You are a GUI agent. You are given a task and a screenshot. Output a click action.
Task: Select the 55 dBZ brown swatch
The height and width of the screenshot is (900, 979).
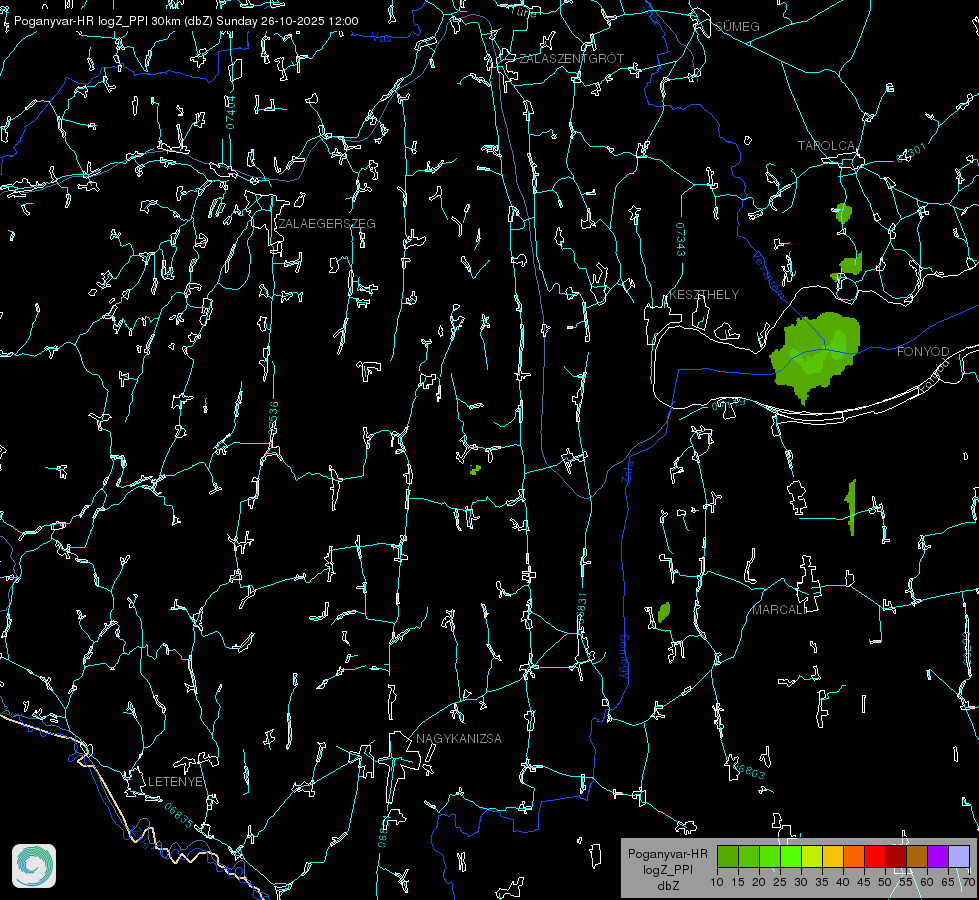(x=917, y=856)
